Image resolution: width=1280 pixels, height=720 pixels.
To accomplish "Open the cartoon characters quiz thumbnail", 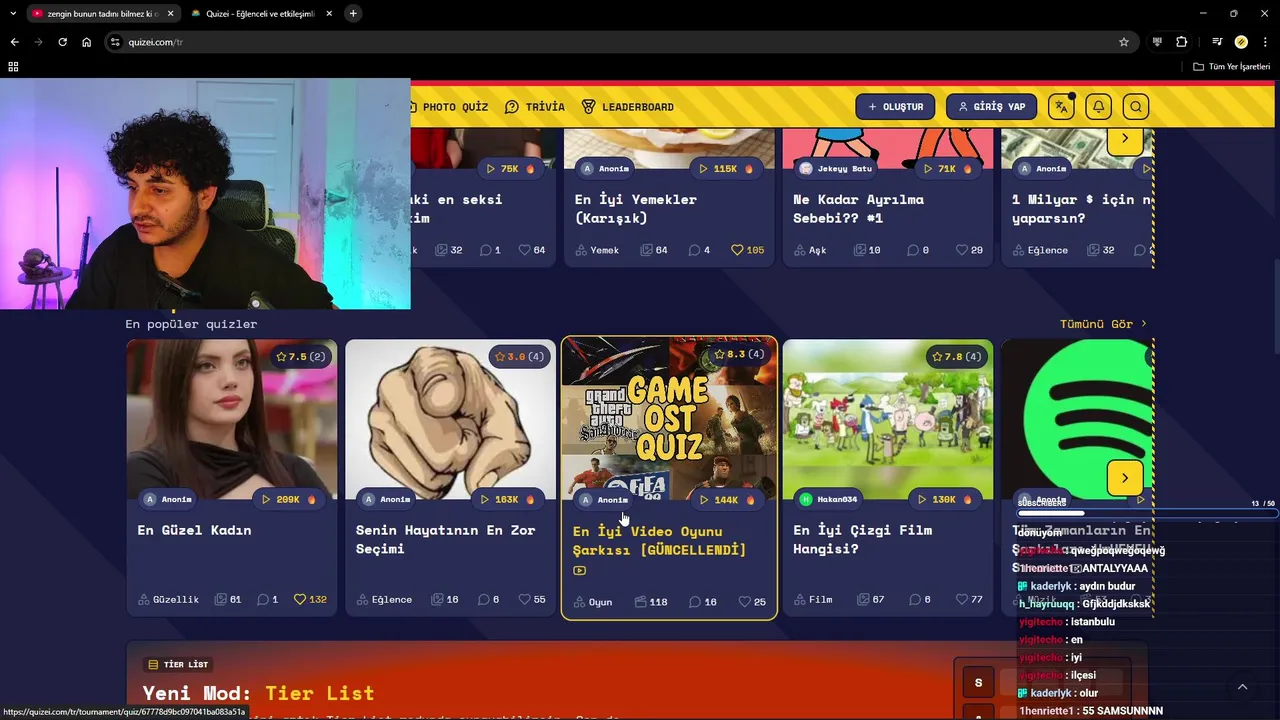I will tap(888, 420).
